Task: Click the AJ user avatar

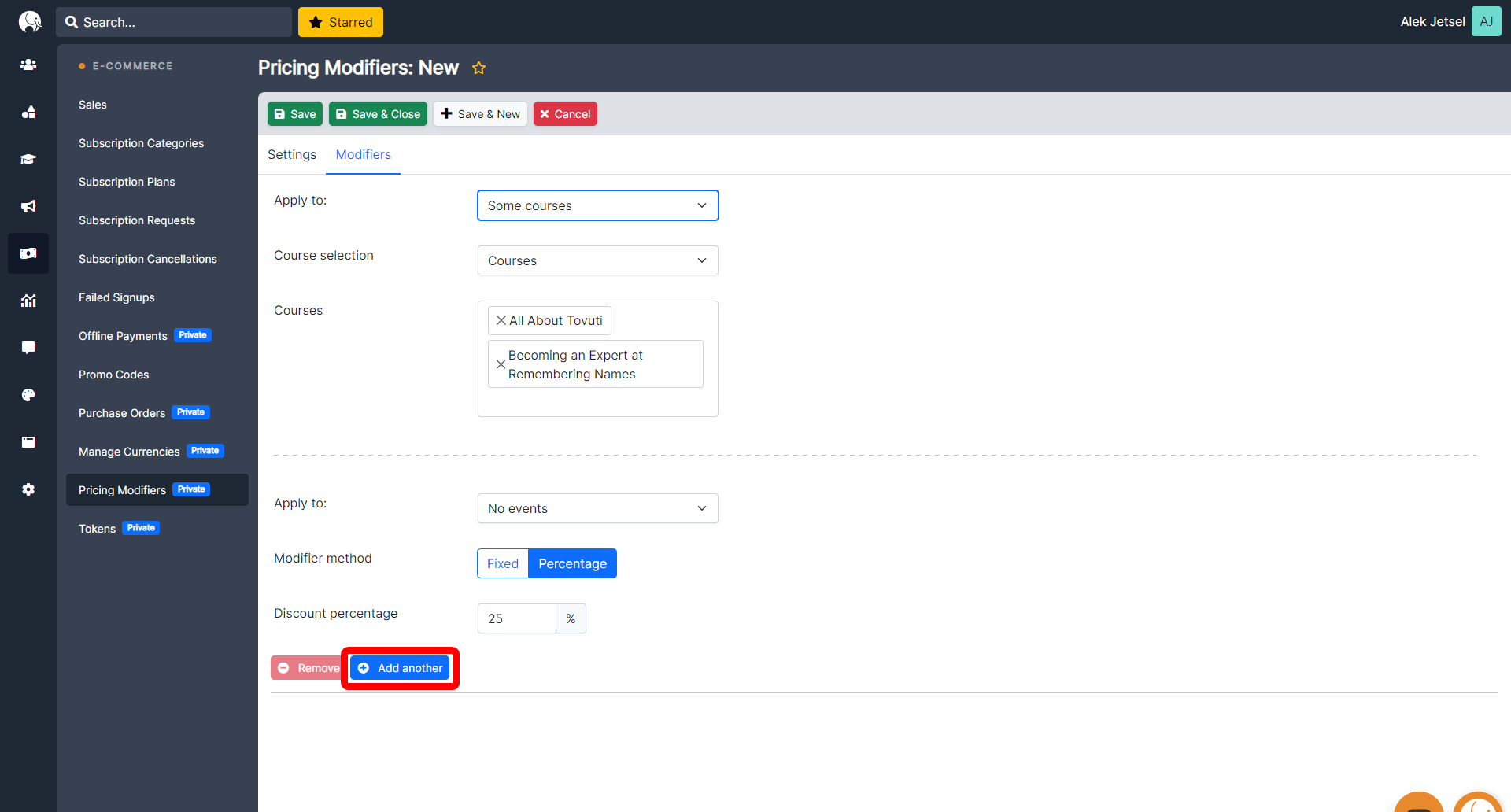Action: click(x=1486, y=21)
